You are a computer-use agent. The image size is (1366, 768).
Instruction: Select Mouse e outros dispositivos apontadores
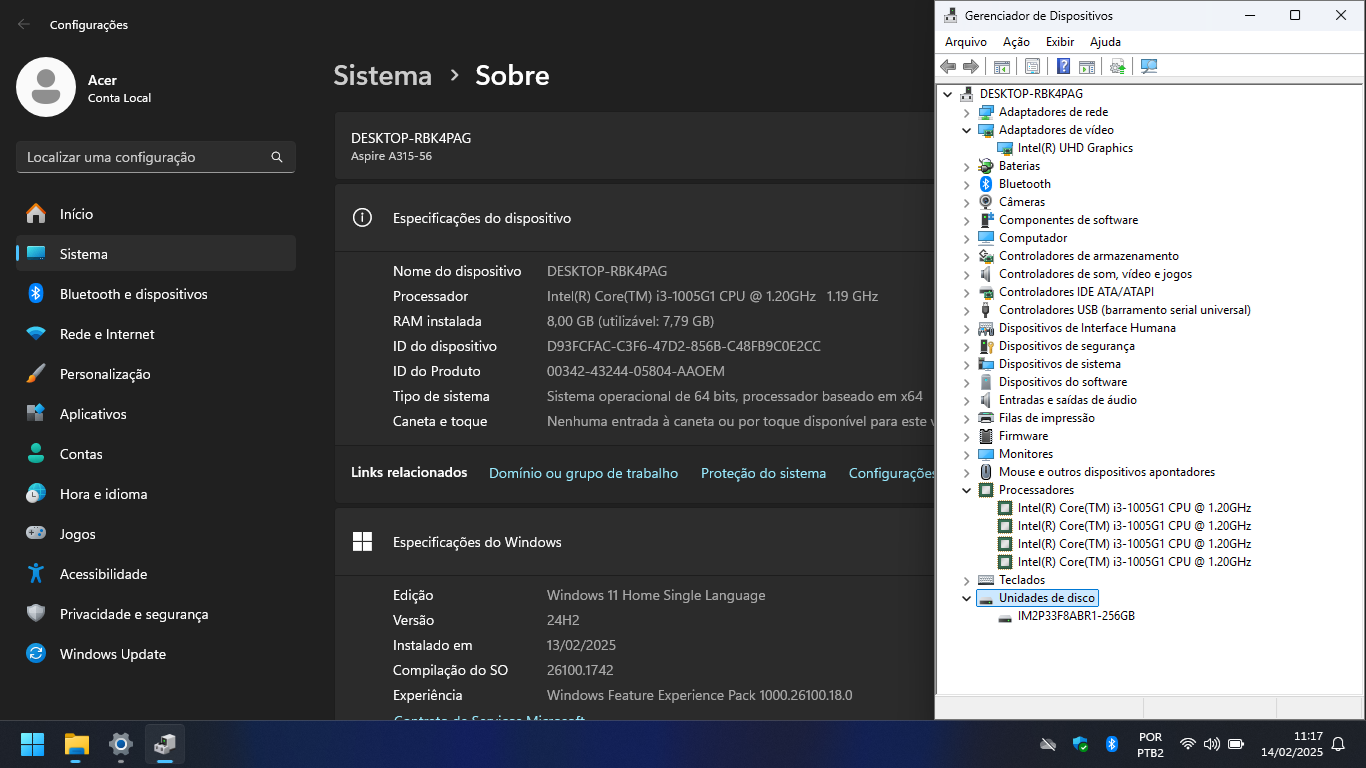pyautogui.click(x=1107, y=472)
